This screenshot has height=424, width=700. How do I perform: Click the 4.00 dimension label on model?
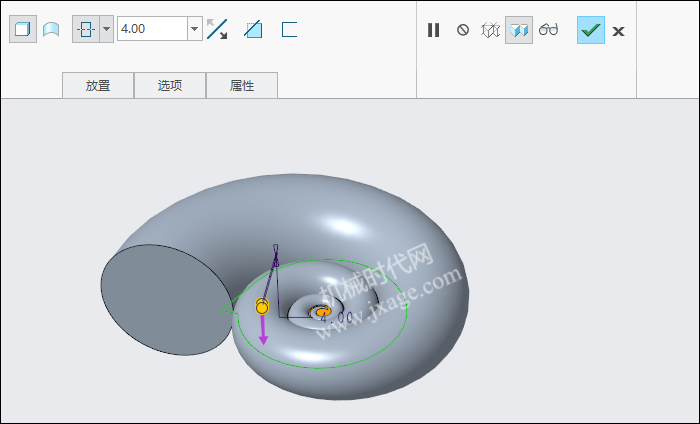(337, 317)
